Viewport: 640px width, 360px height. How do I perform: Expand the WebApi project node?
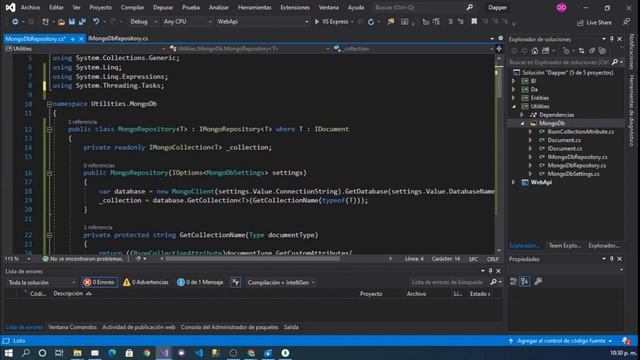(513, 182)
